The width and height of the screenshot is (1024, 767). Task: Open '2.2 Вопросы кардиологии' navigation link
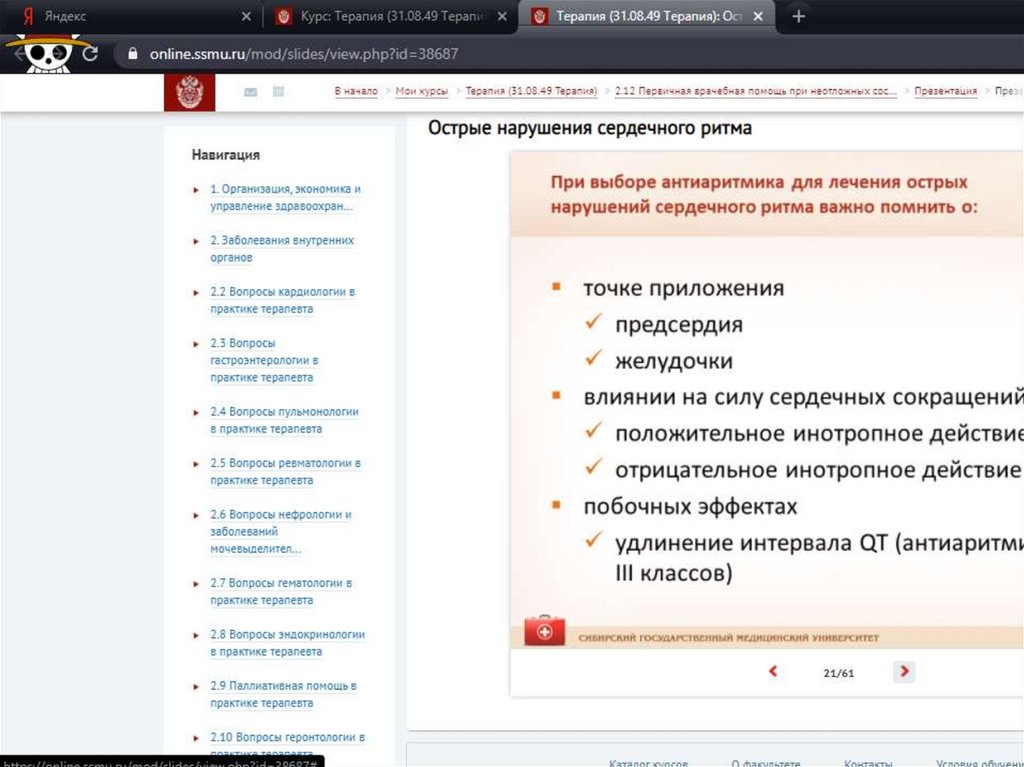[283, 300]
